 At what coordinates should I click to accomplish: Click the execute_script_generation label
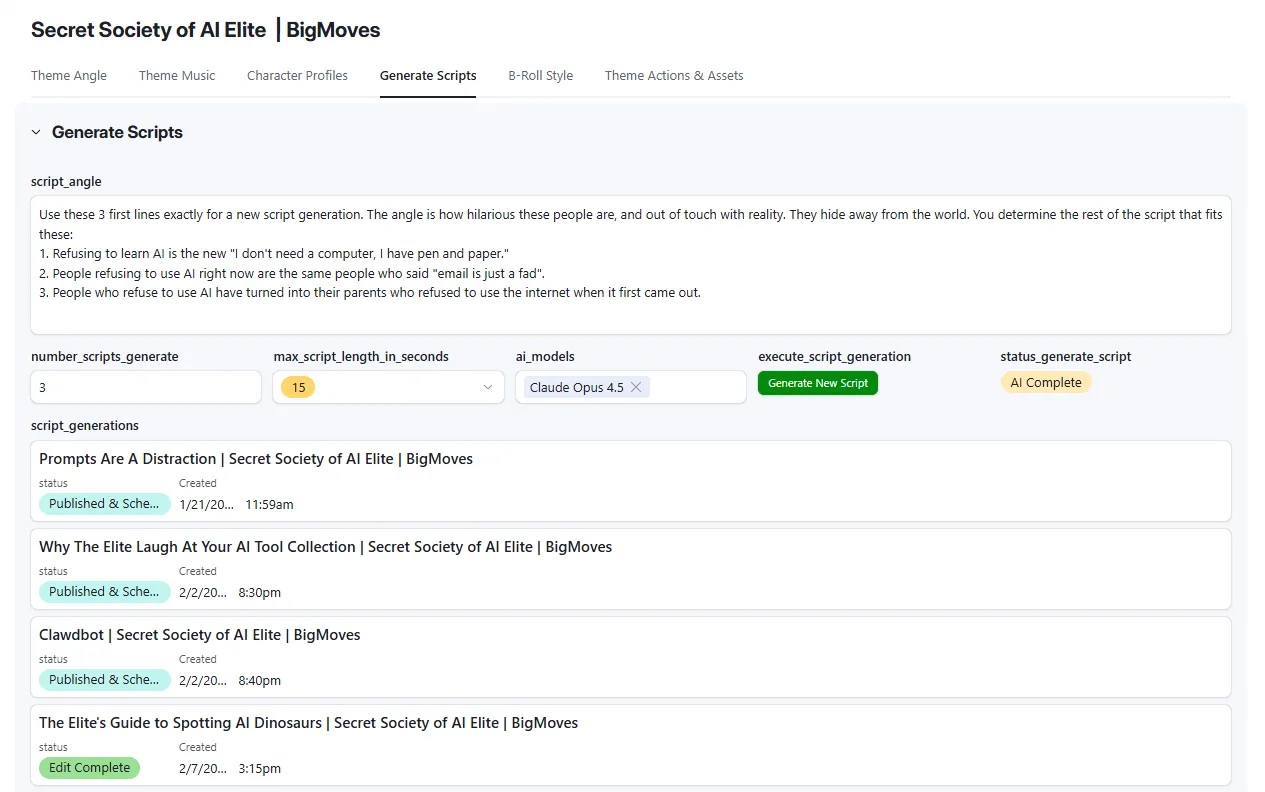(835, 356)
